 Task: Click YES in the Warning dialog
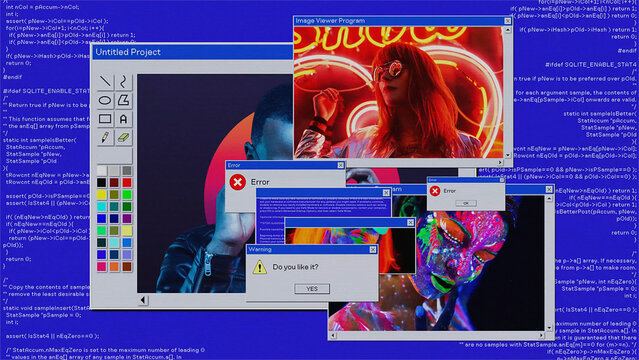312,289
